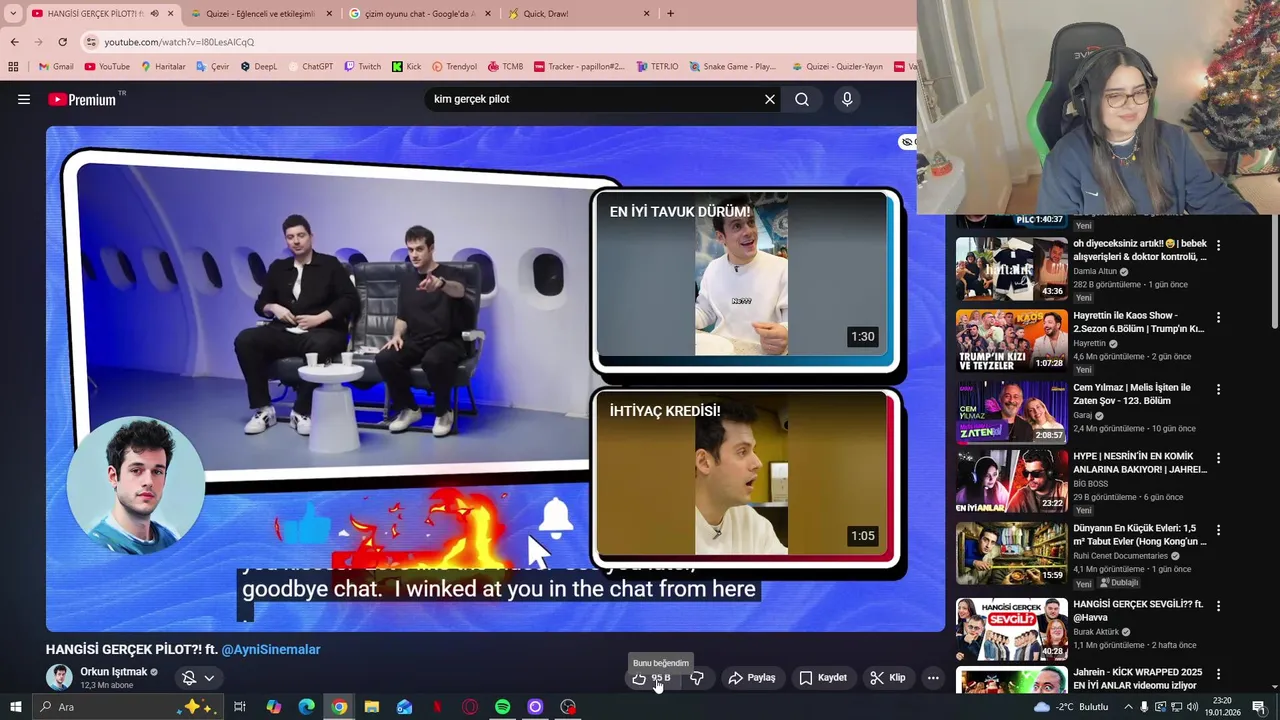Viewport: 1280px width, 720px height.
Task: Open the YouTube hamburger guide menu
Action: point(24,99)
